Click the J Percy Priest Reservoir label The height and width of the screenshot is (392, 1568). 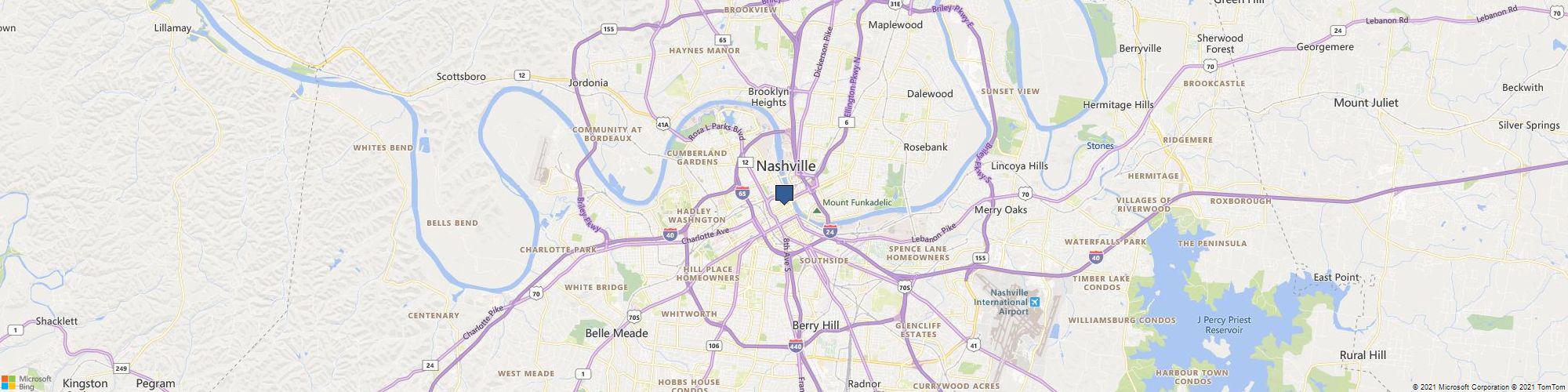(1224, 325)
